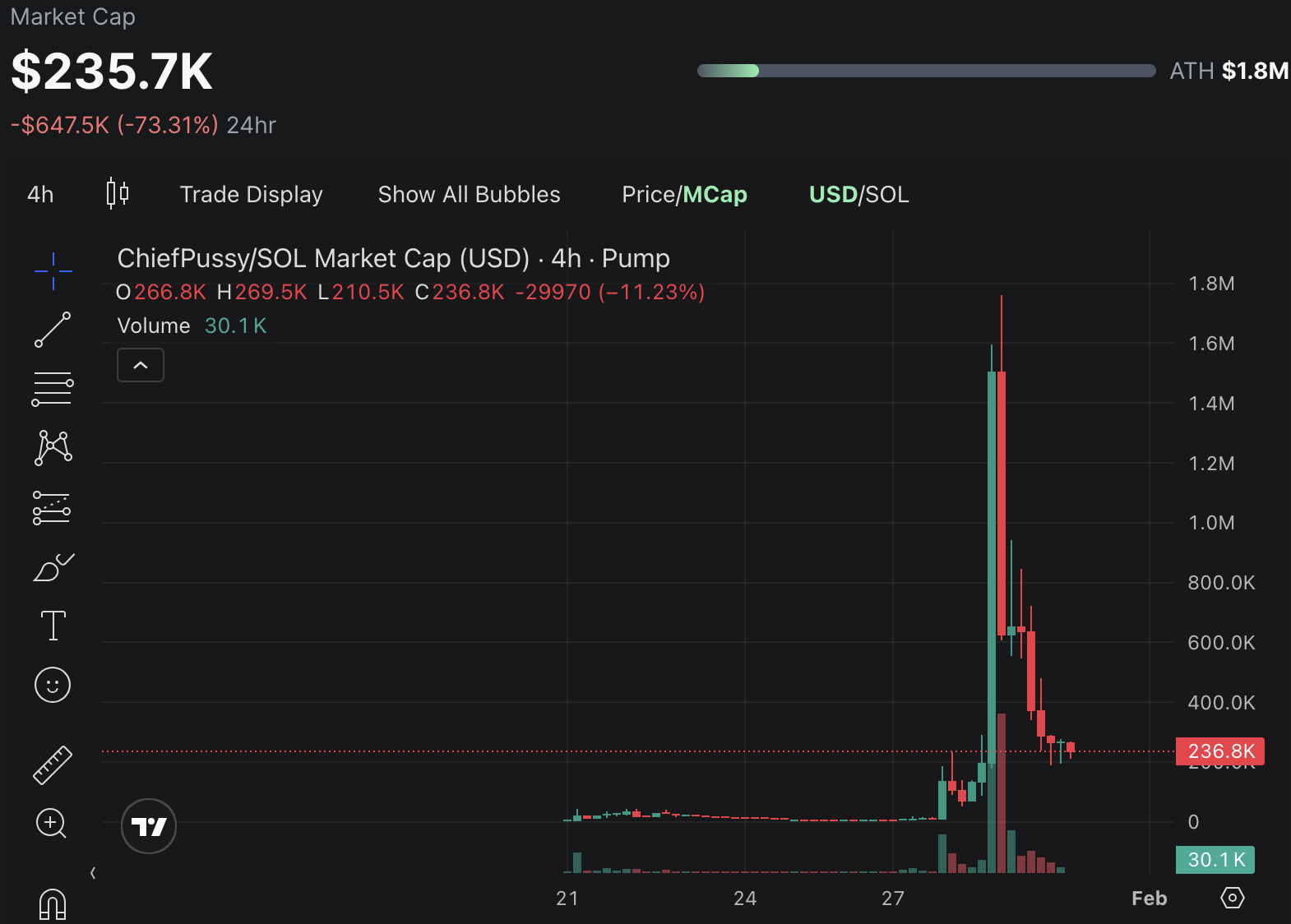
Task: Select the XABCD pattern tool
Action: tap(53, 448)
